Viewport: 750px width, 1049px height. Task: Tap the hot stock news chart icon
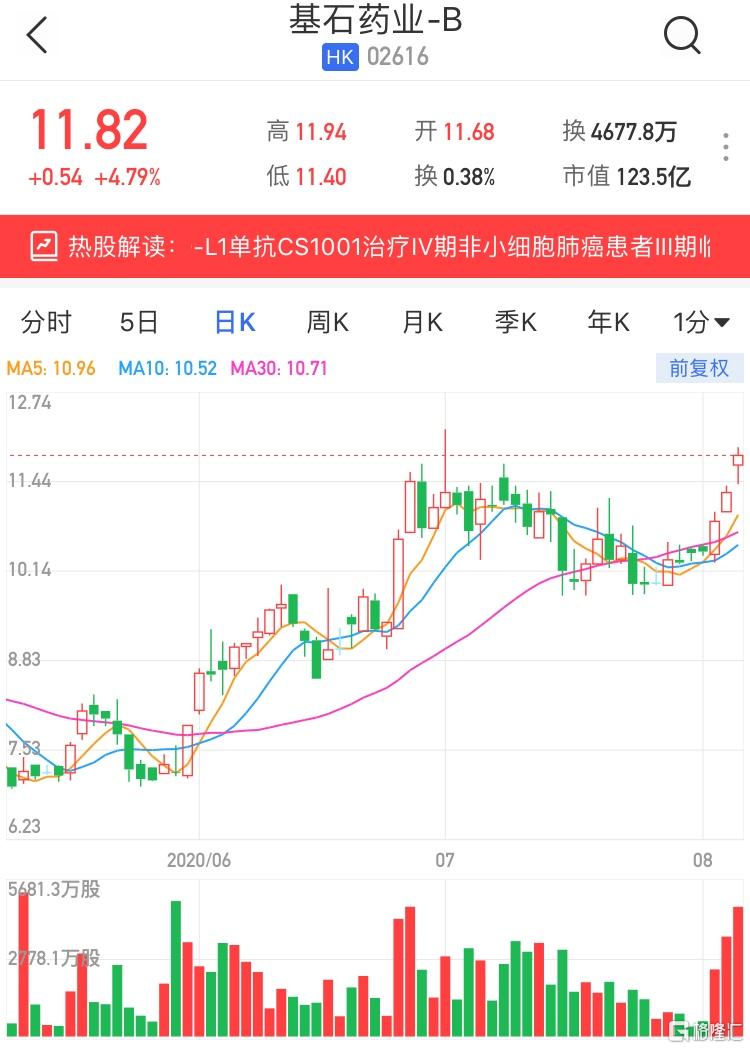(x=44, y=246)
